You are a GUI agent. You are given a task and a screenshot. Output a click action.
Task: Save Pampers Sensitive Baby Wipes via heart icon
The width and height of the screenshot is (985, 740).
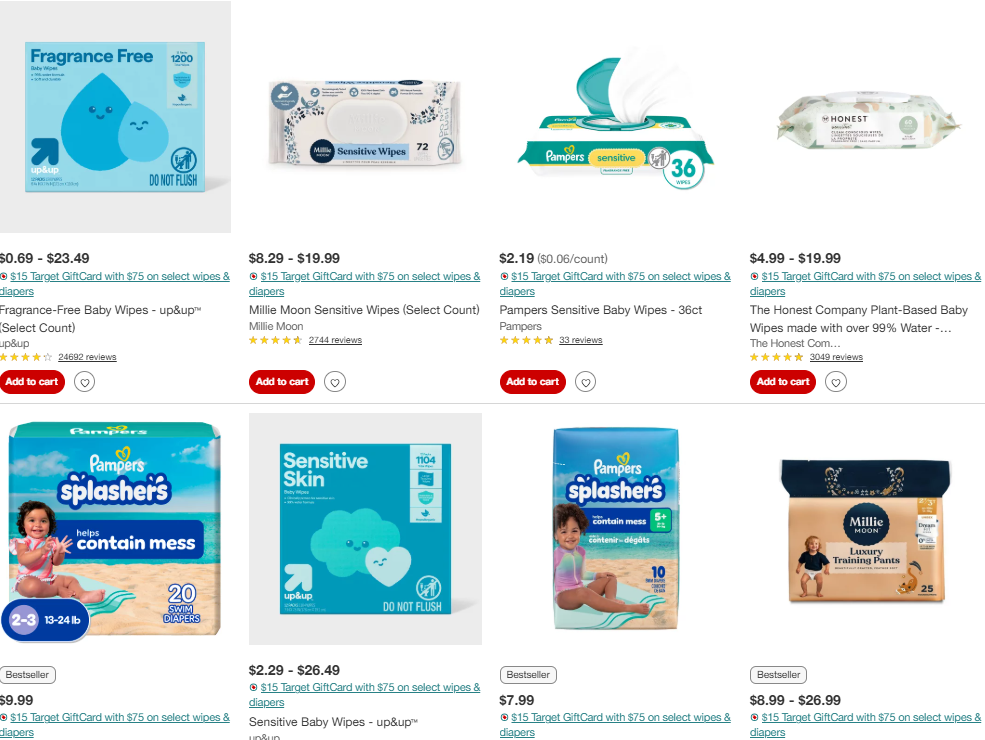tap(585, 382)
